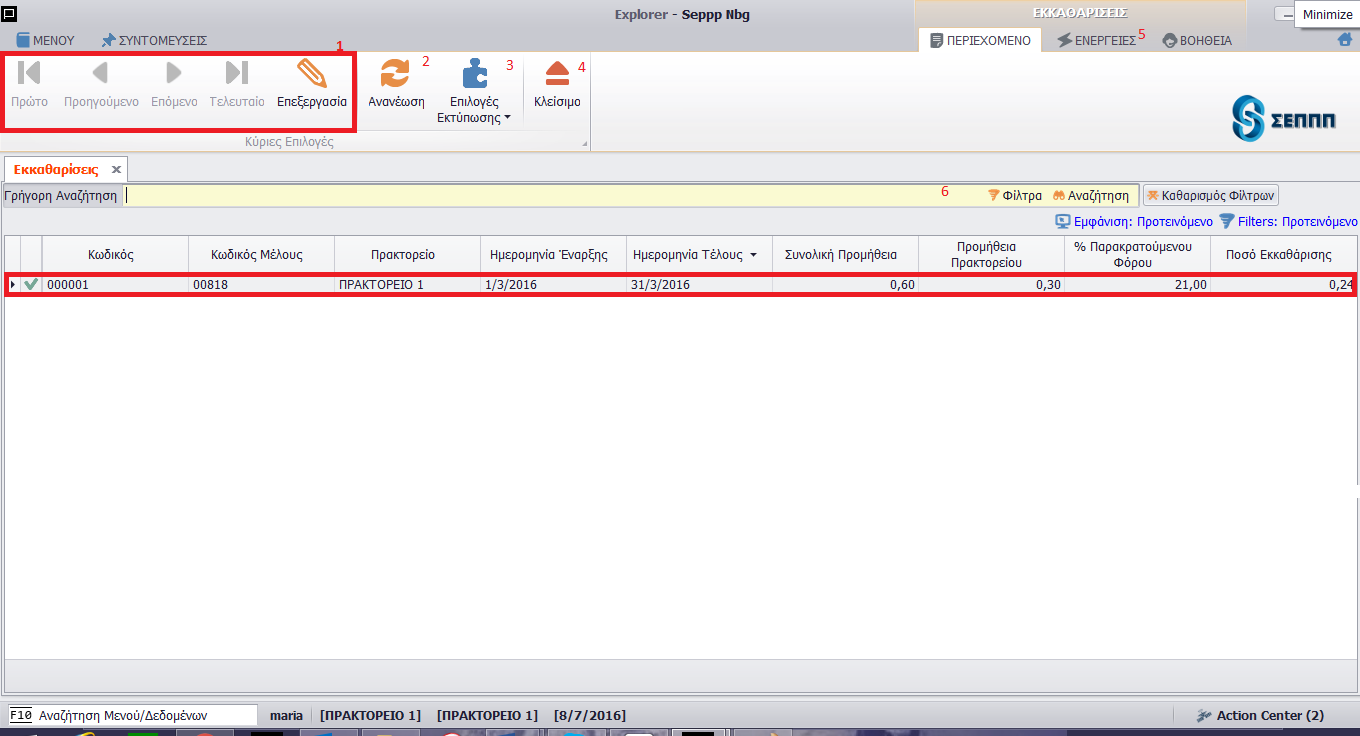Image resolution: width=1360 pixels, height=736 pixels.
Task: Open the Επιλογές Εκτύπωσης print options dropdown
Action: 474,91
